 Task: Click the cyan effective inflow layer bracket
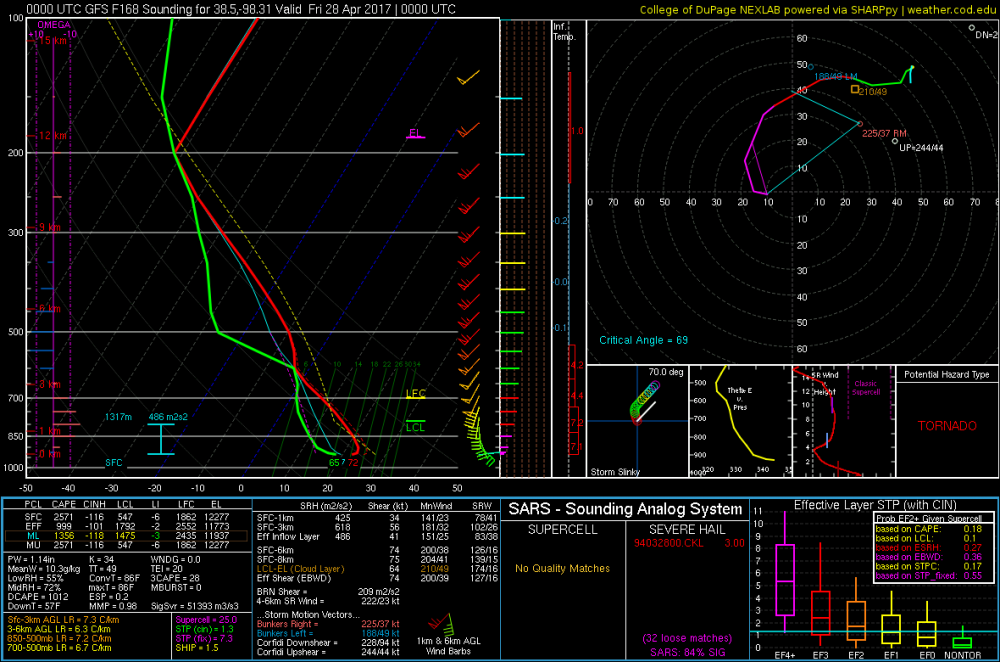pos(159,438)
